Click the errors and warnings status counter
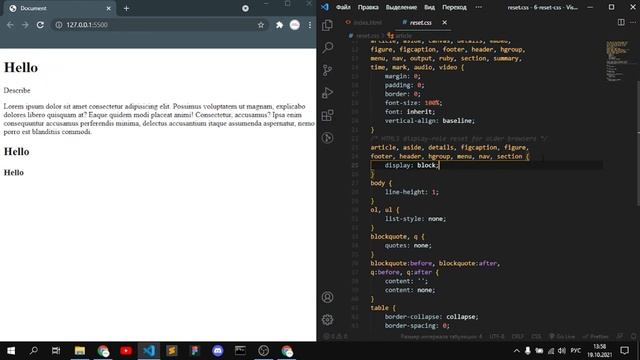 (x=335, y=337)
